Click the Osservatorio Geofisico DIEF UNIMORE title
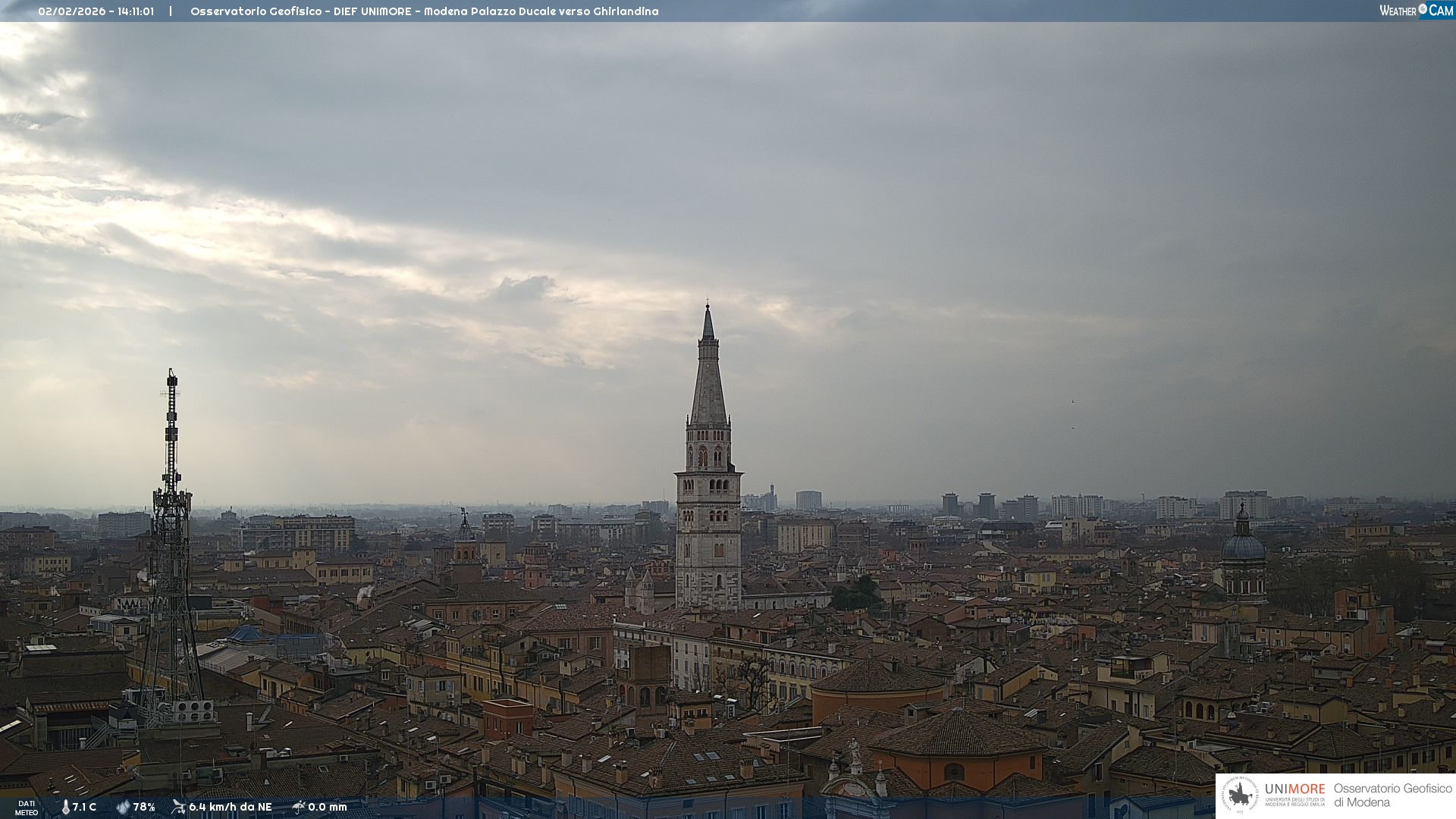Screen dimensions: 1456x819 (300, 11)
